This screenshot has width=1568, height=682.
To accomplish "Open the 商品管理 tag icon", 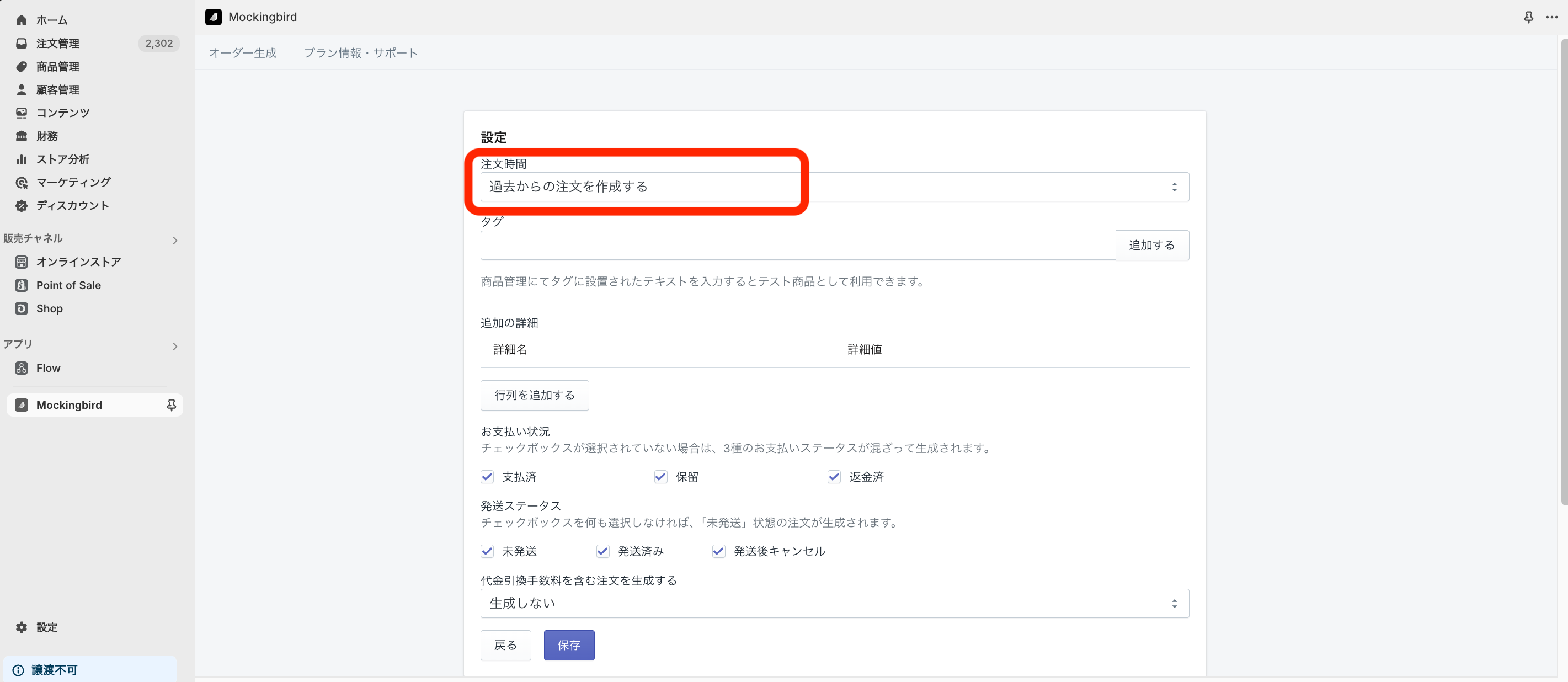I will click(22, 66).
